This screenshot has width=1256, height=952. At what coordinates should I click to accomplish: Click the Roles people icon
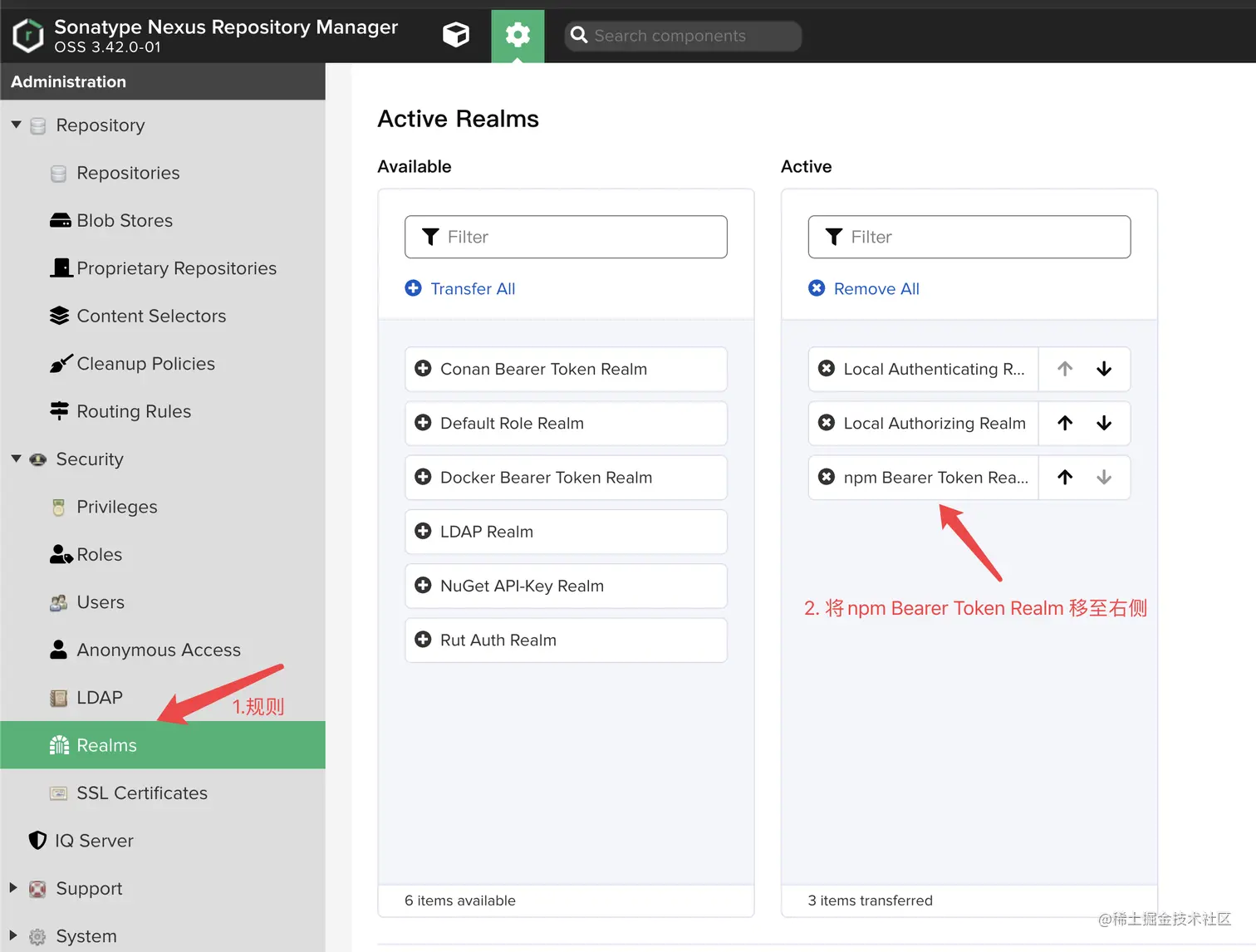click(x=61, y=554)
